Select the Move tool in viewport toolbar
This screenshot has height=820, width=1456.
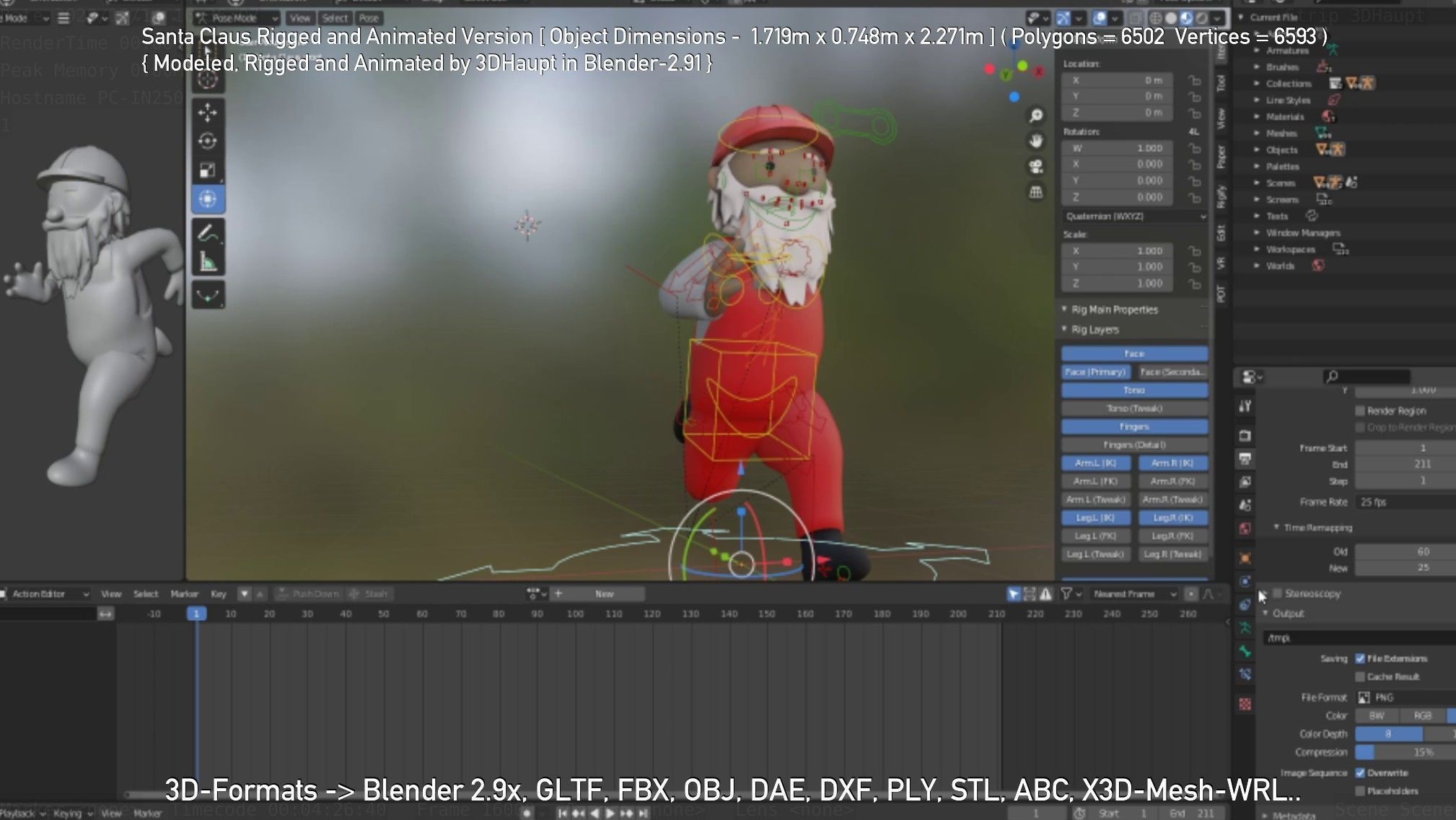pyautogui.click(x=208, y=112)
